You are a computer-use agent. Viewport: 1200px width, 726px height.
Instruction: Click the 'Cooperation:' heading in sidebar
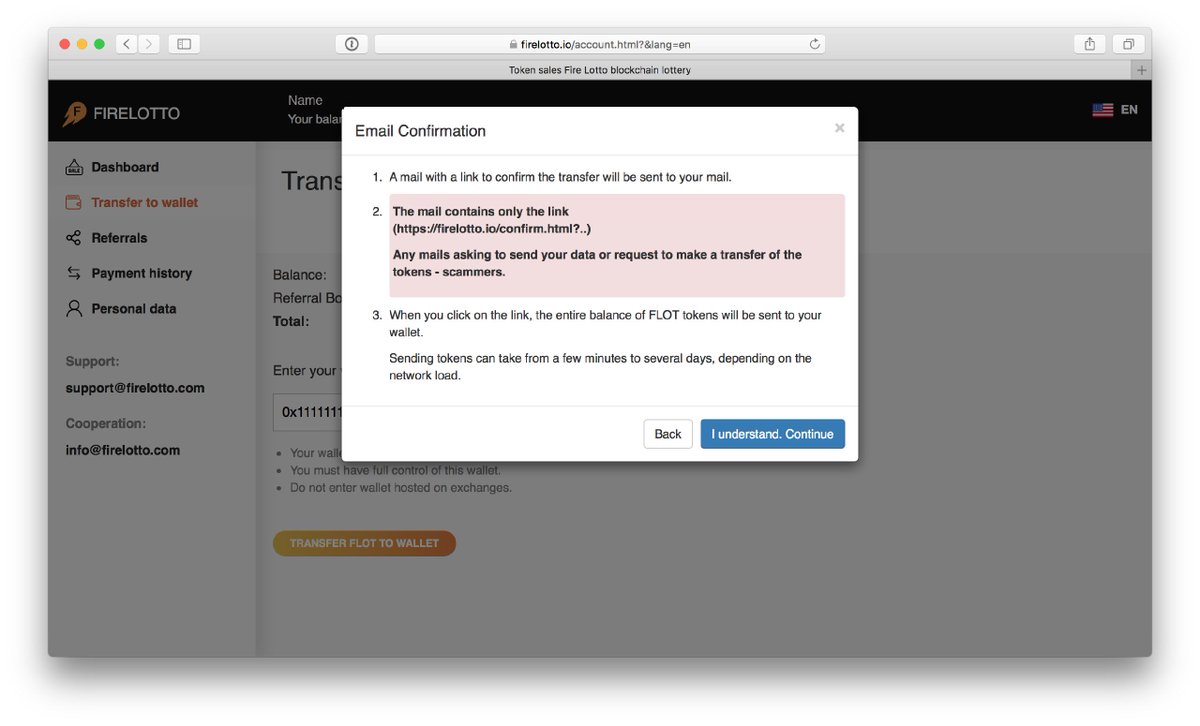point(106,423)
